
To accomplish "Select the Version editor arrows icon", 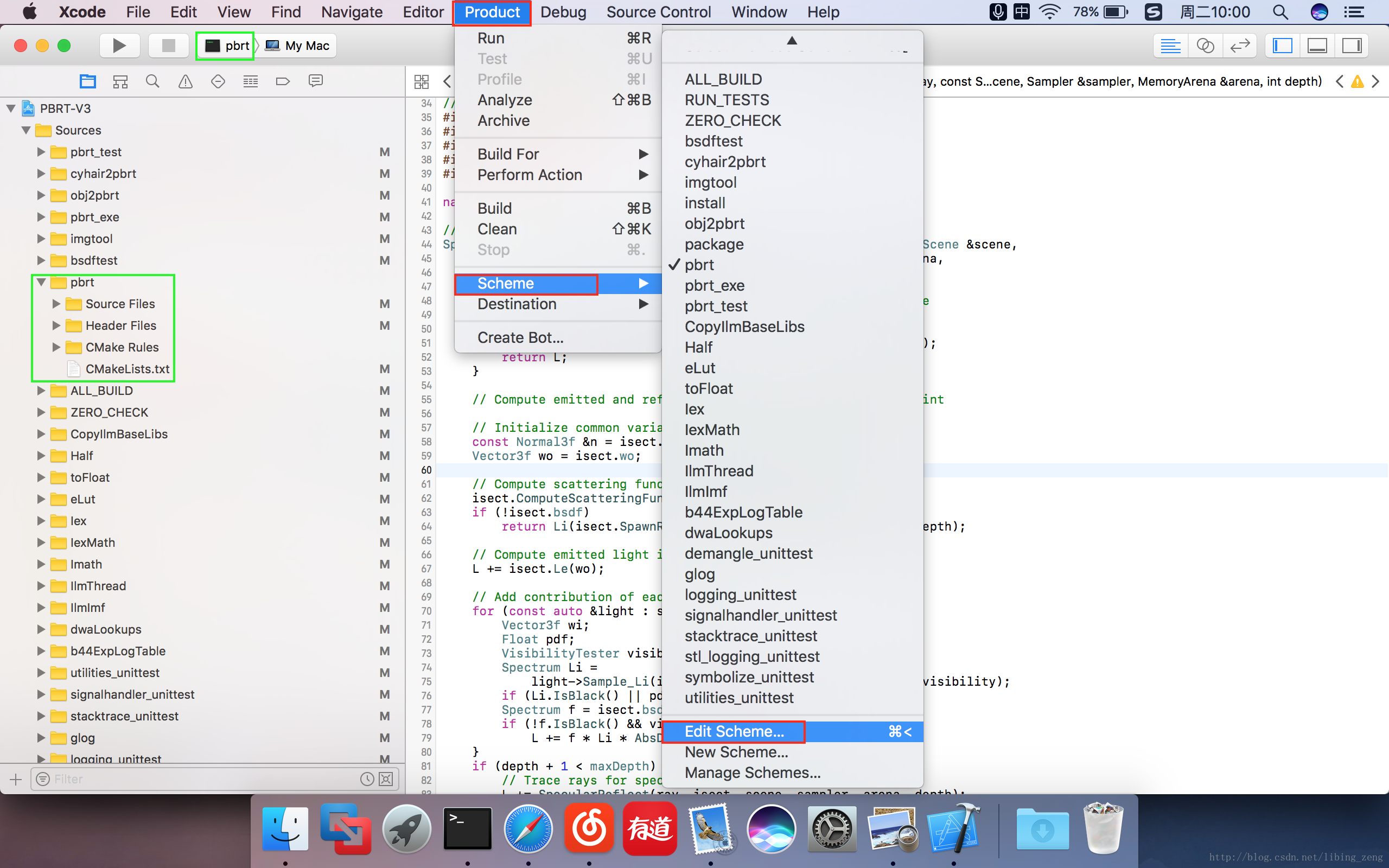I will click(x=1240, y=46).
